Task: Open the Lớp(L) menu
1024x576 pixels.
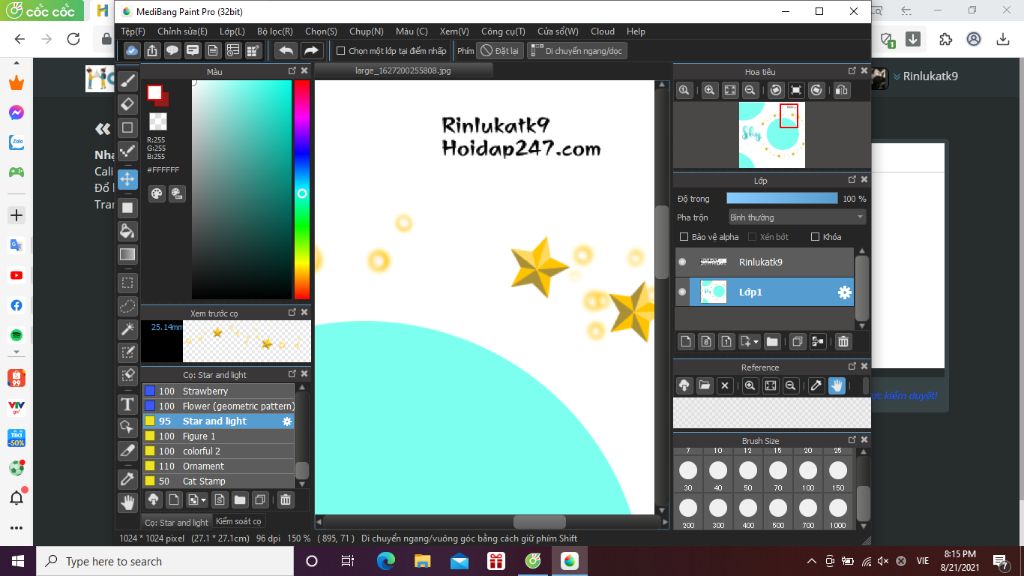Action: pyautogui.click(x=232, y=31)
